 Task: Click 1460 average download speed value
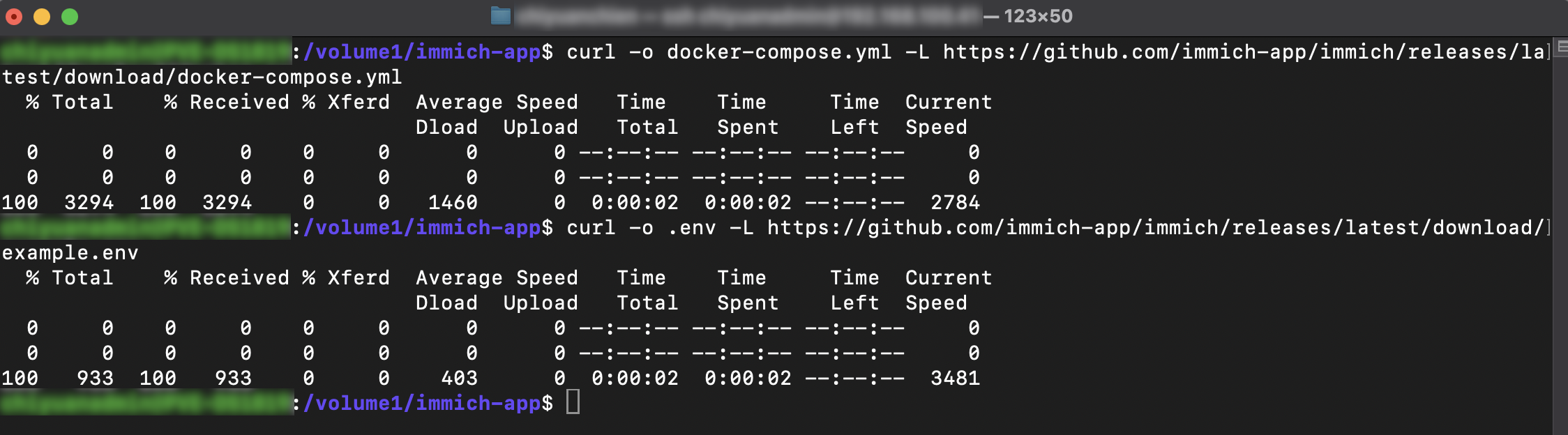[453, 203]
